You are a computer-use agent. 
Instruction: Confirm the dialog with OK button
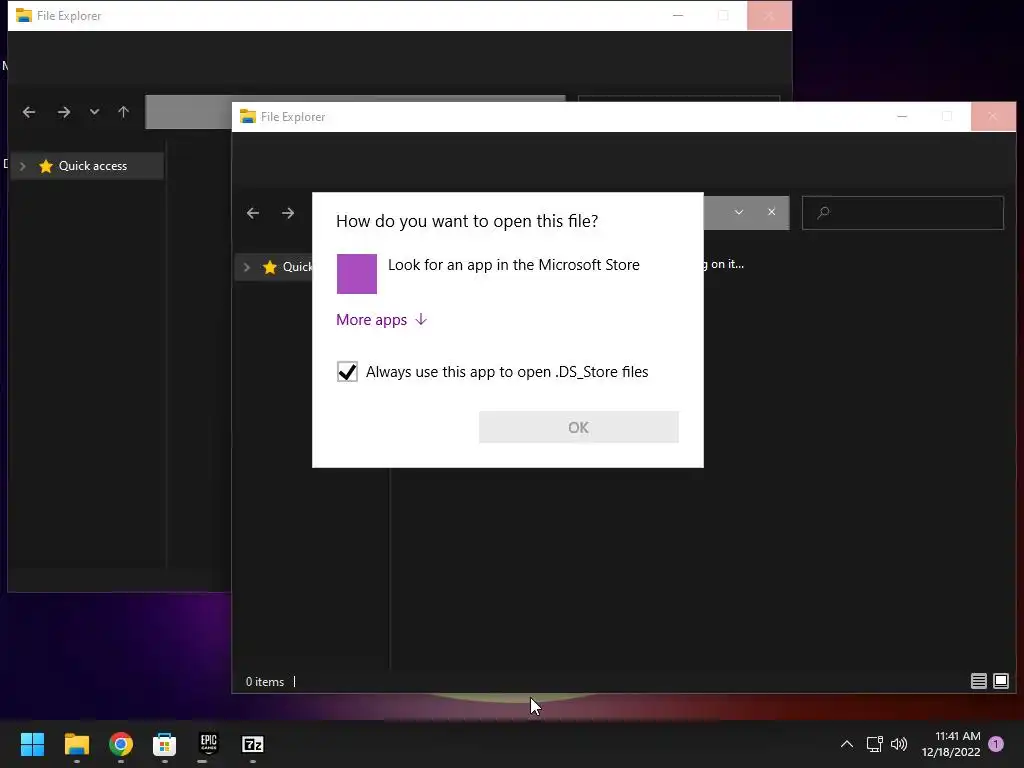point(579,427)
